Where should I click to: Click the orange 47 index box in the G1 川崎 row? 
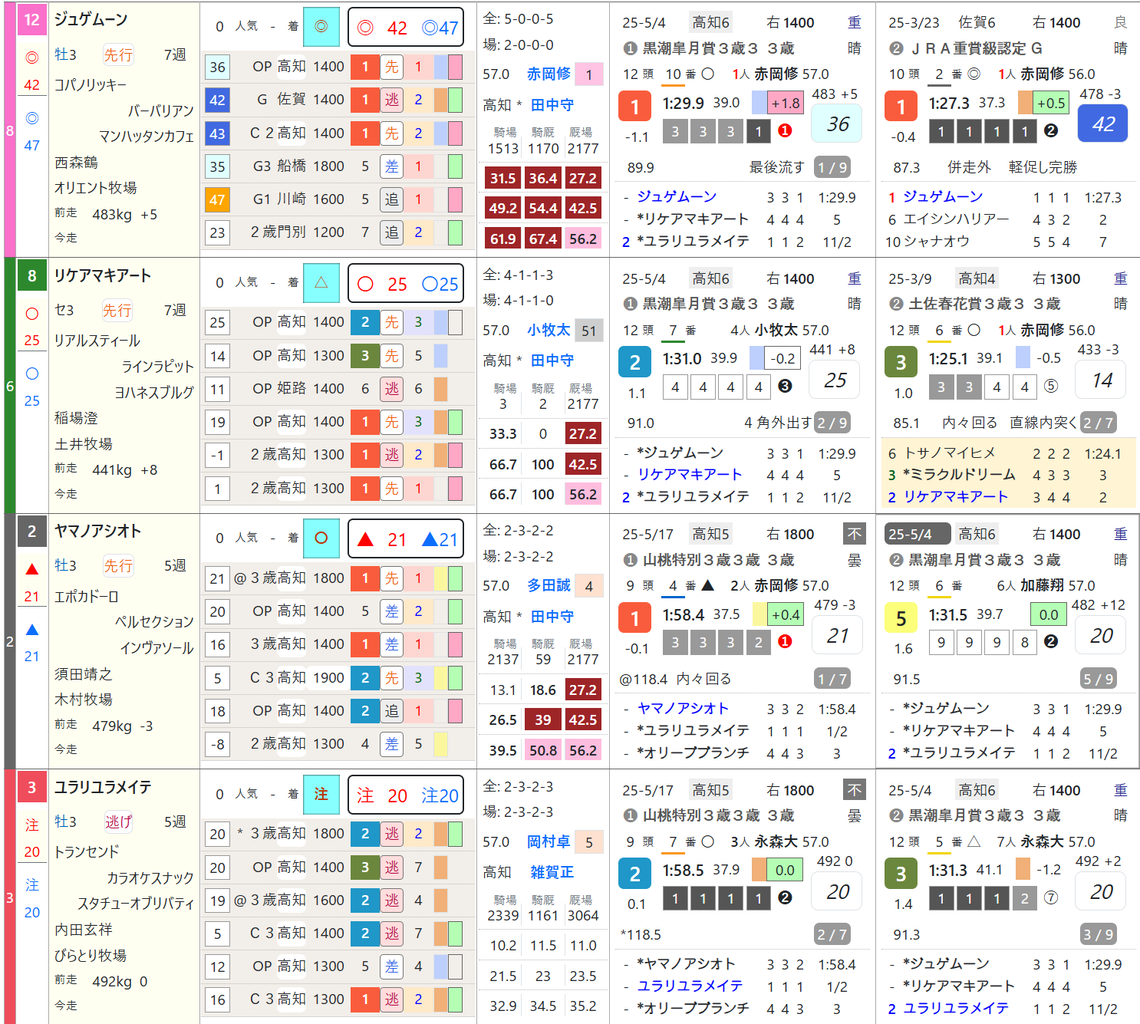coord(217,200)
